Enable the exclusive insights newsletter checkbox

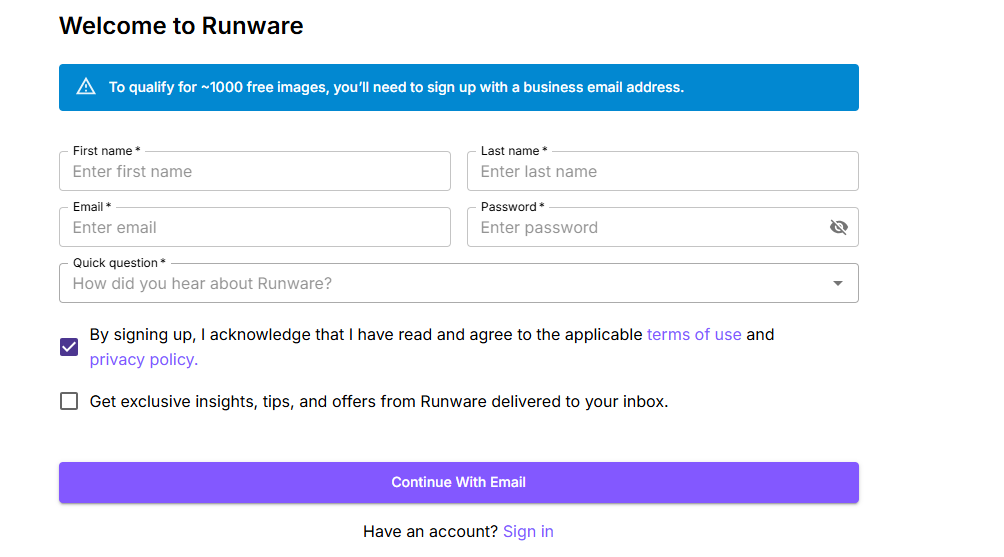point(69,401)
